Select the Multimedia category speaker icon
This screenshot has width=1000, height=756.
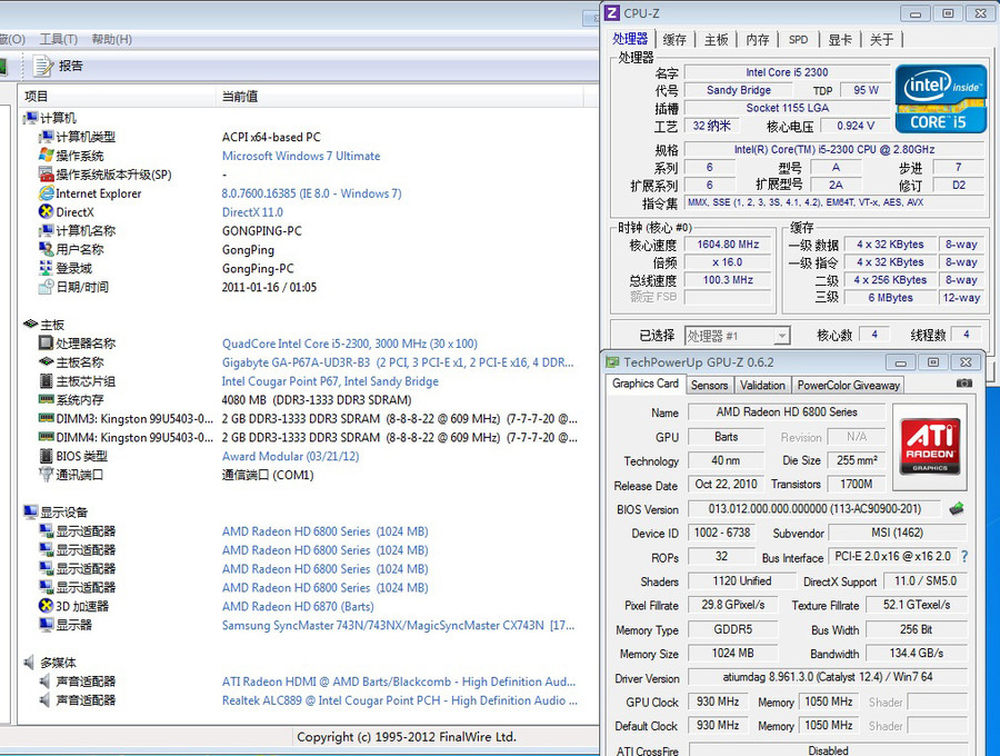coord(30,662)
